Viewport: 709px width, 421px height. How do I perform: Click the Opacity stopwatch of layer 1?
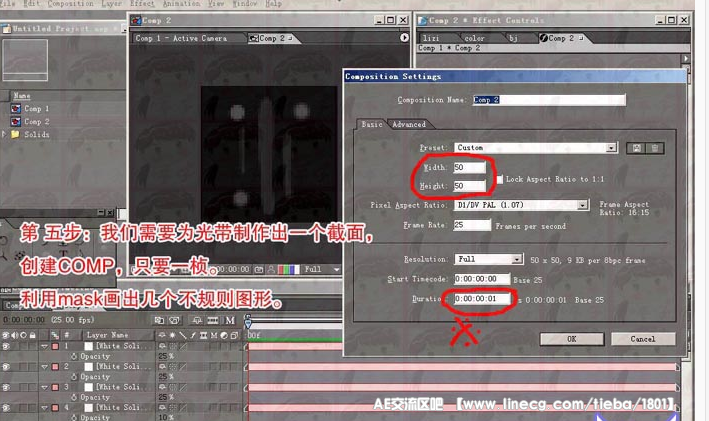74,356
